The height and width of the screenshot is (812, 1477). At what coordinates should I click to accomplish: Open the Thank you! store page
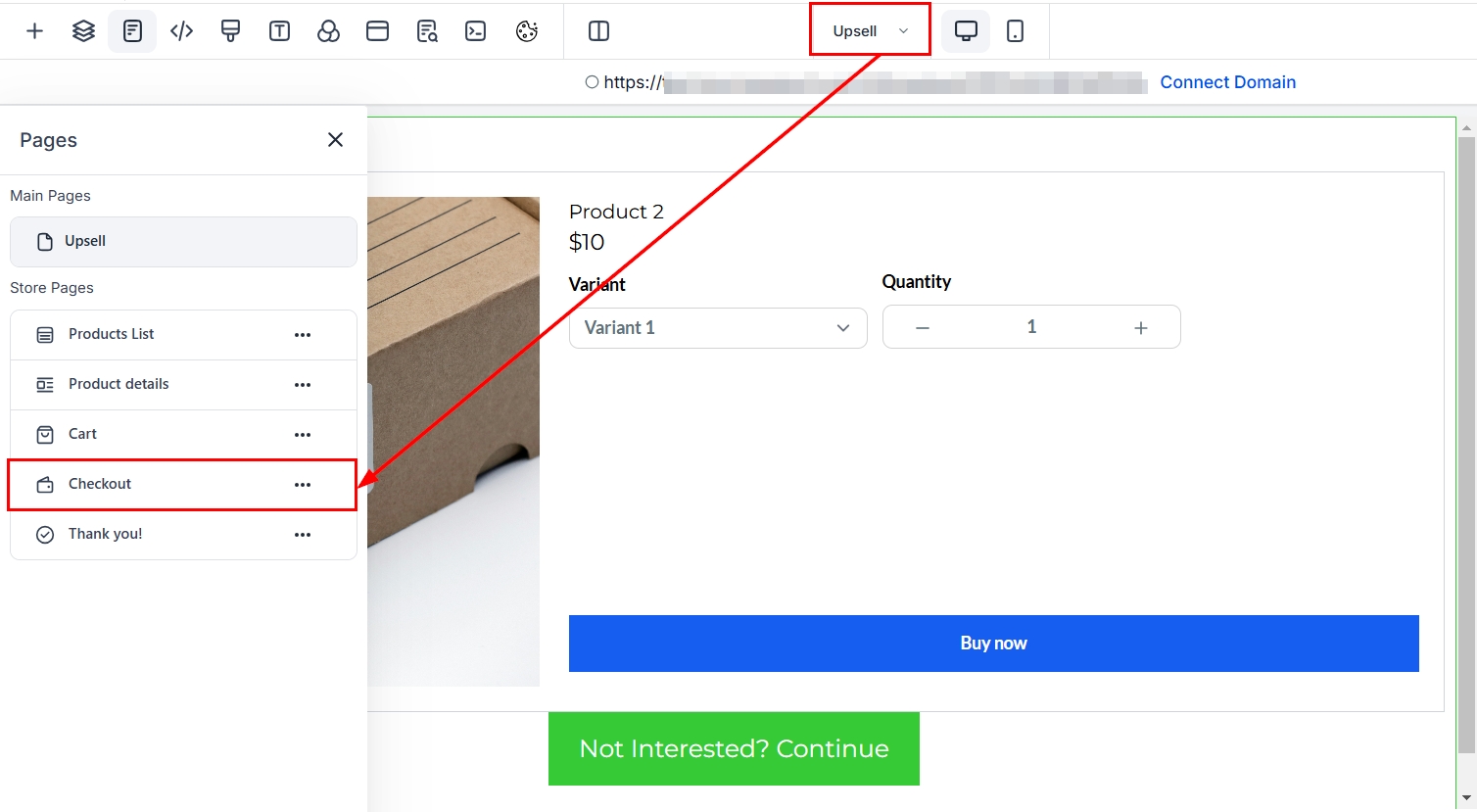click(x=105, y=534)
